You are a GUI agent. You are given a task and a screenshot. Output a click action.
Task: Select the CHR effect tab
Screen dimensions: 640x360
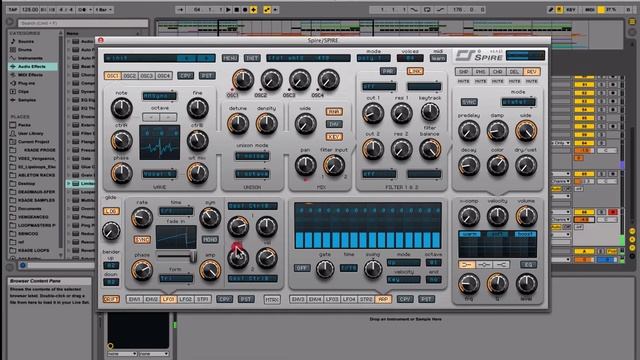click(497, 72)
